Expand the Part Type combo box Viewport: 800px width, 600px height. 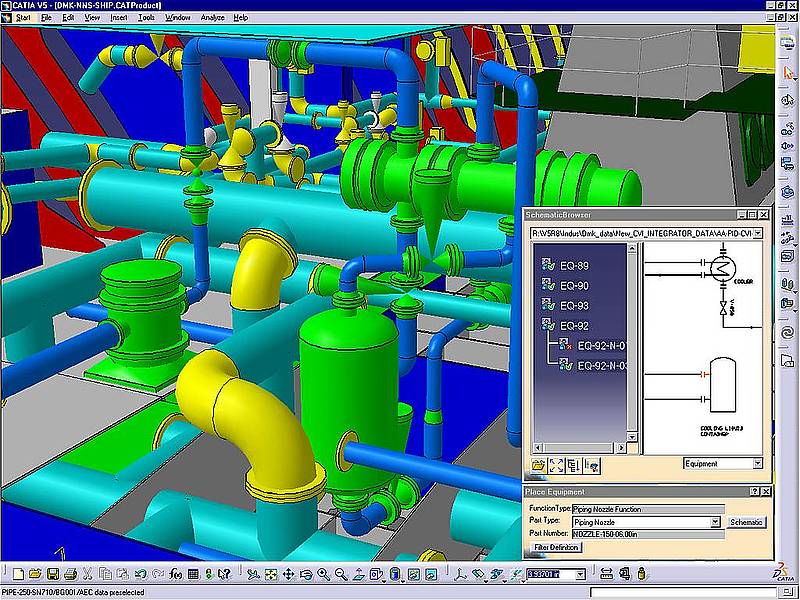click(x=715, y=522)
